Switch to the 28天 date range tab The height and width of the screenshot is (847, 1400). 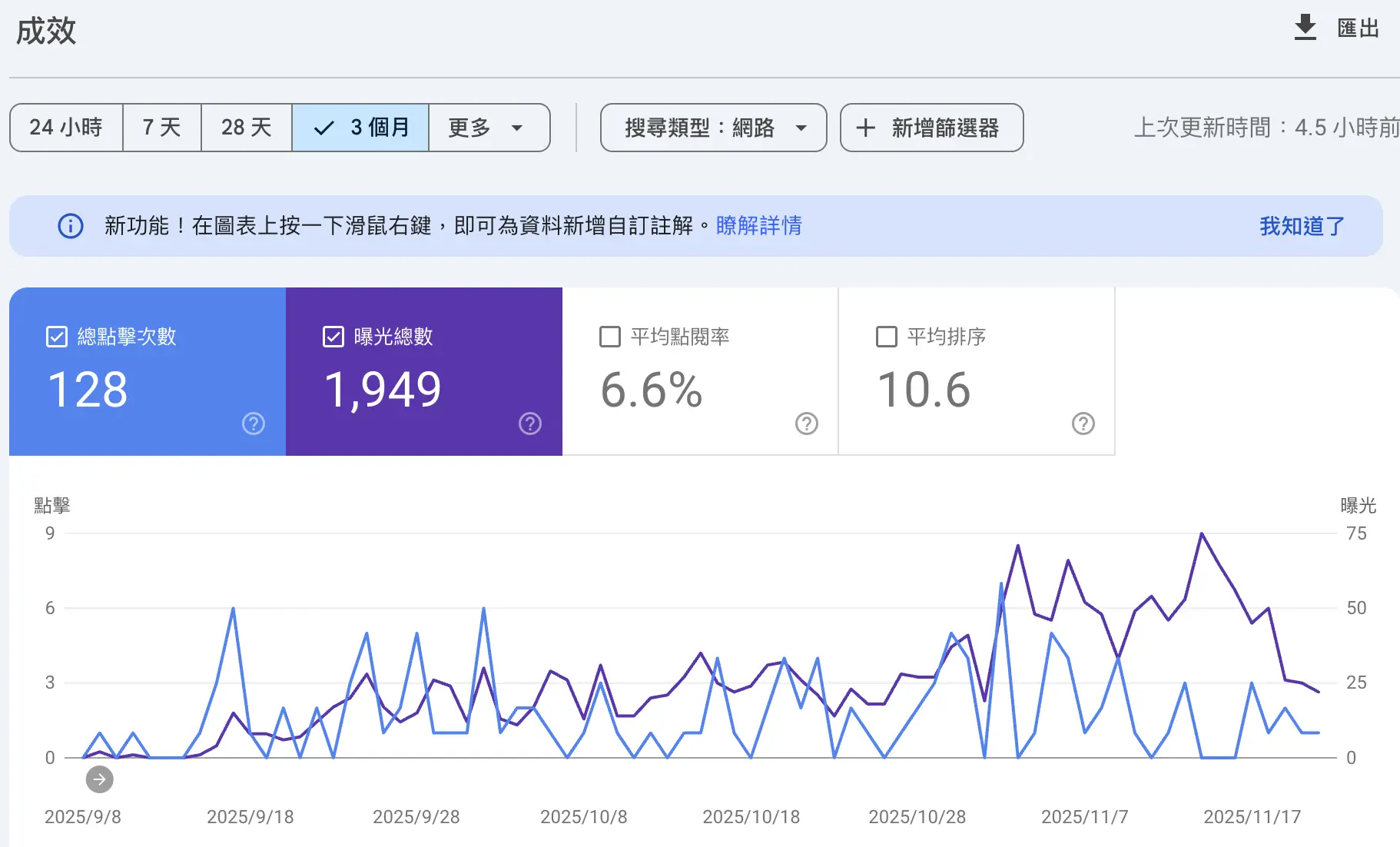click(246, 128)
